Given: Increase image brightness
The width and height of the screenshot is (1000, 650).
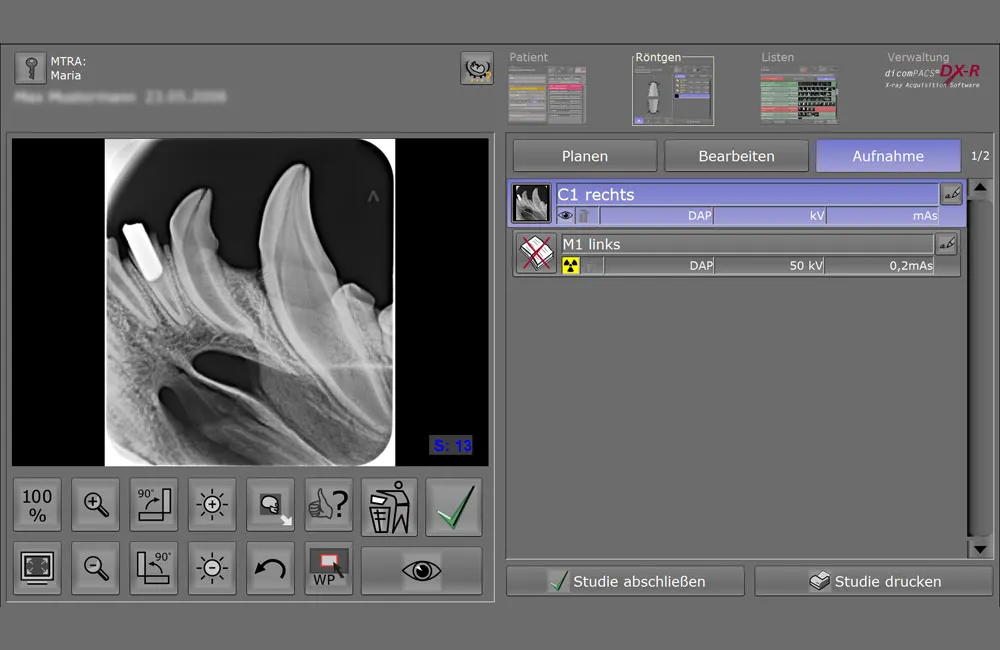Looking at the screenshot, I should coord(212,505).
